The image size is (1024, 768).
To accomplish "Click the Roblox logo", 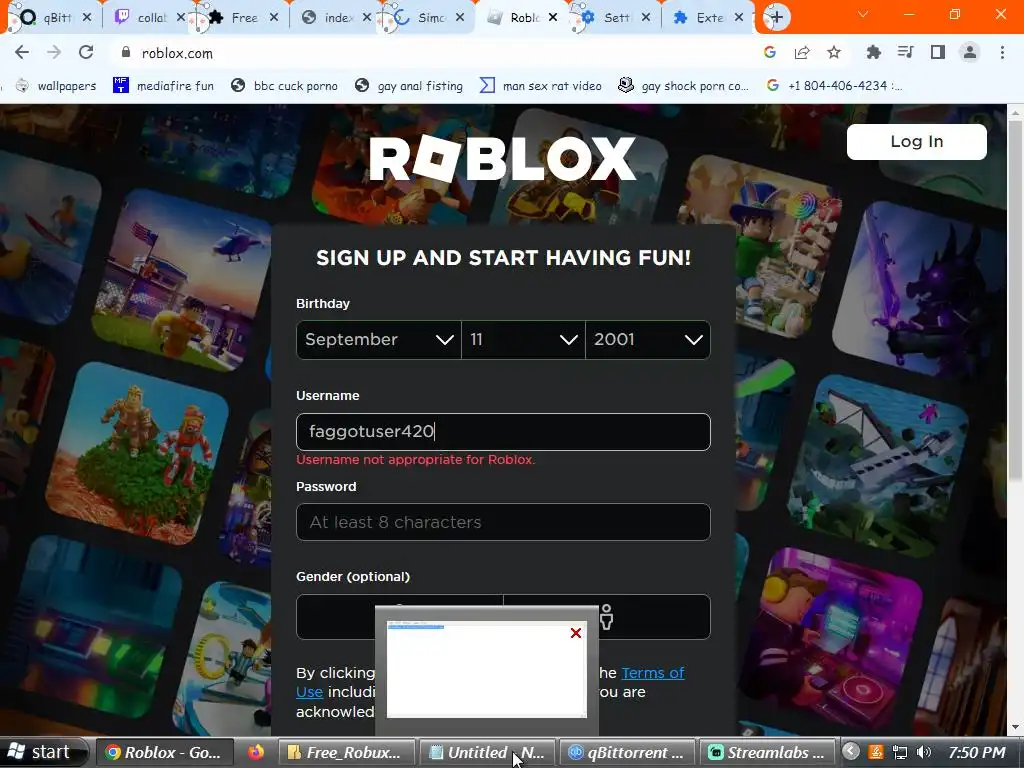I will 502,158.
